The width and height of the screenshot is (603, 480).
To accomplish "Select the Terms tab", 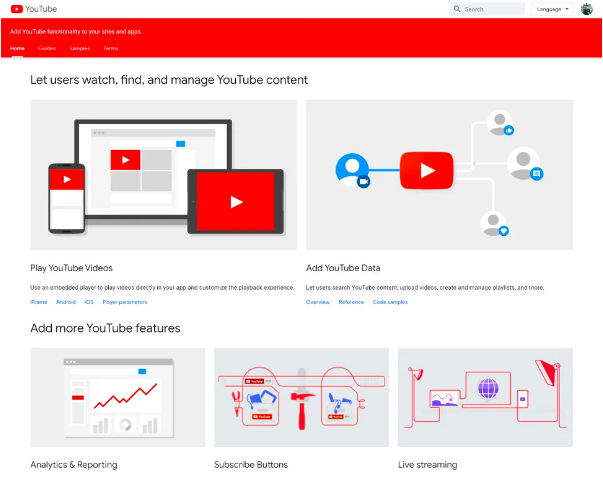I will pos(110,48).
